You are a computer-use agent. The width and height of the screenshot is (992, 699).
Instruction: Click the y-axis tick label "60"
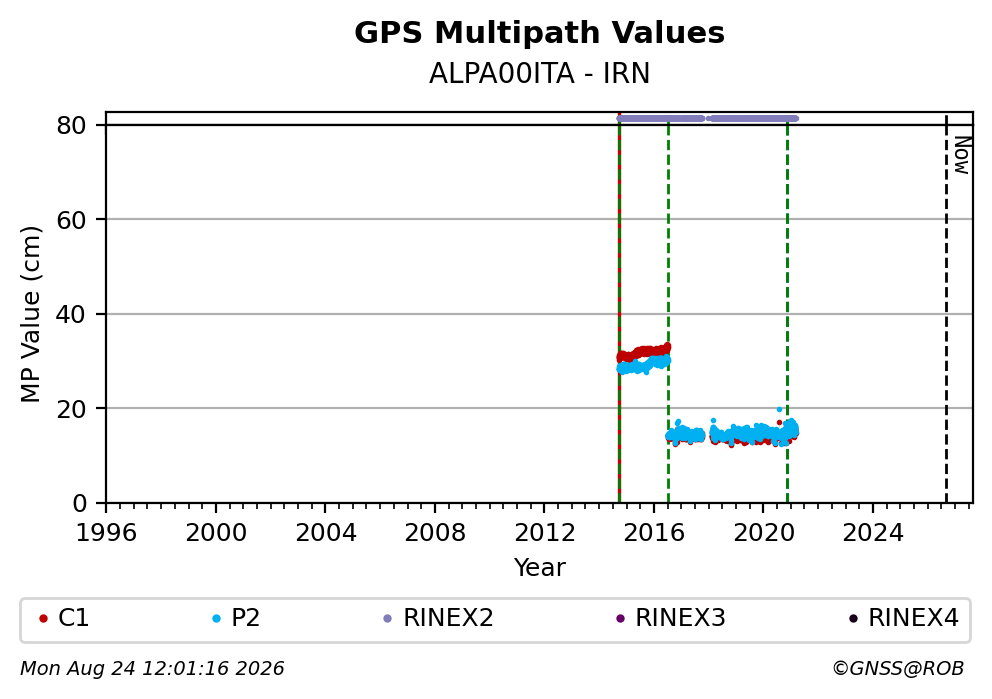(71, 220)
